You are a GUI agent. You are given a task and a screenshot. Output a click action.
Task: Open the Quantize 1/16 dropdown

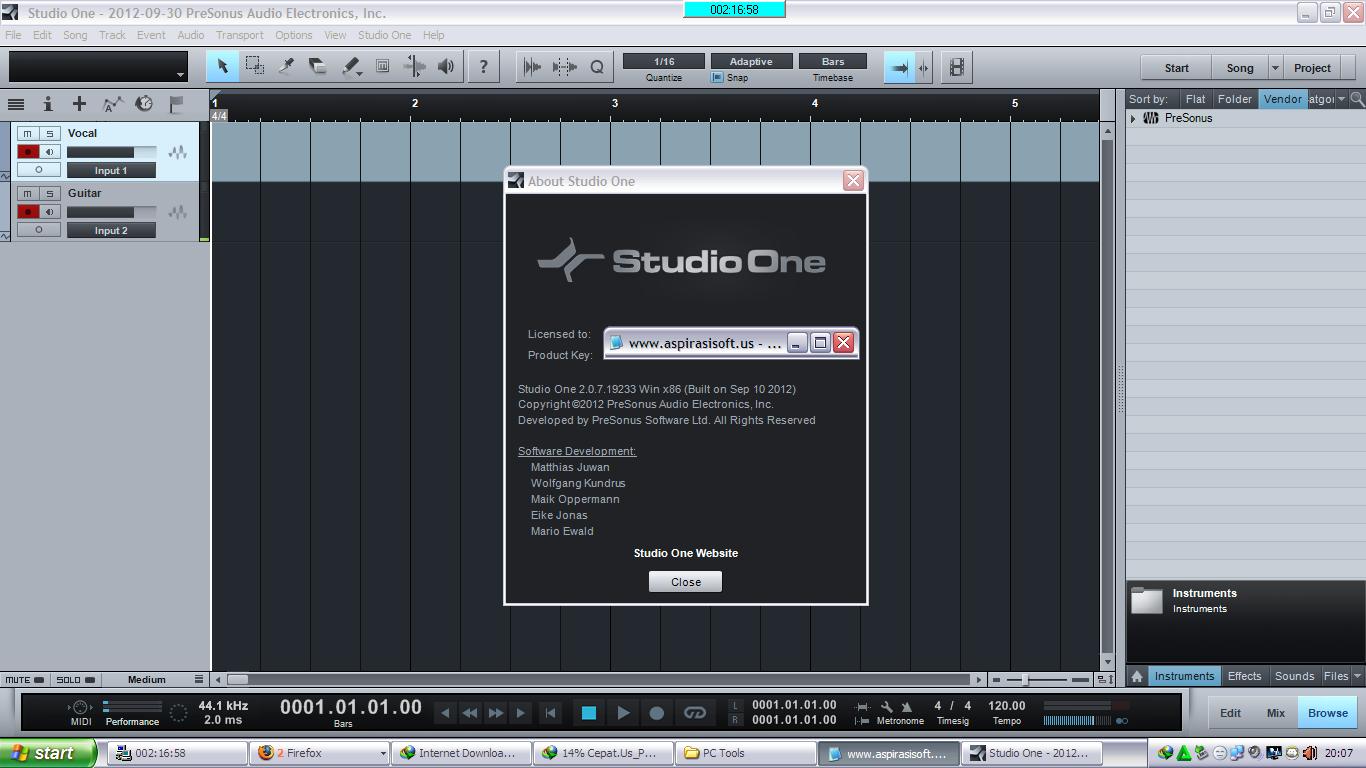tap(664, 61)
